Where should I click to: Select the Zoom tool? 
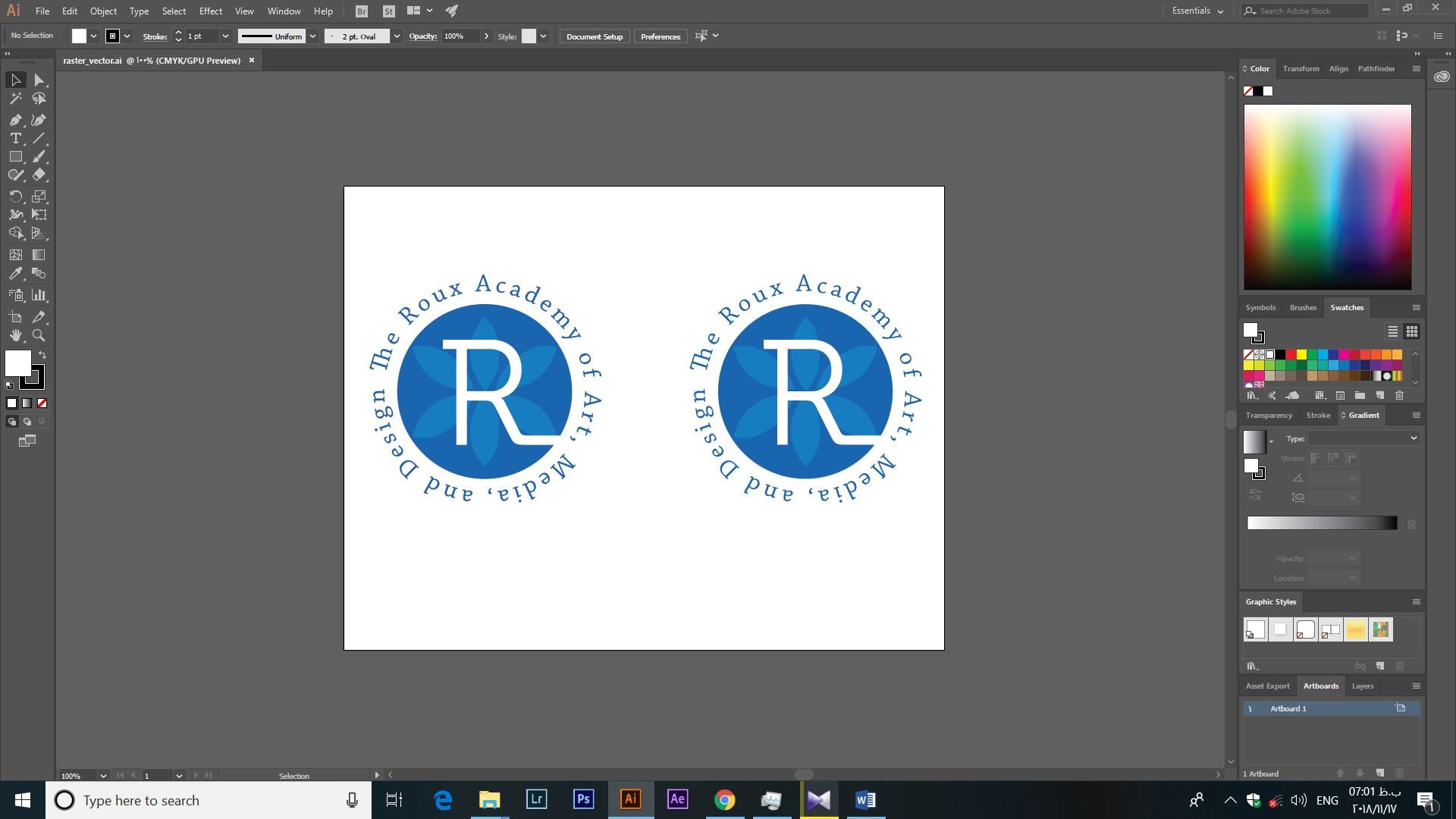[39, 335]
